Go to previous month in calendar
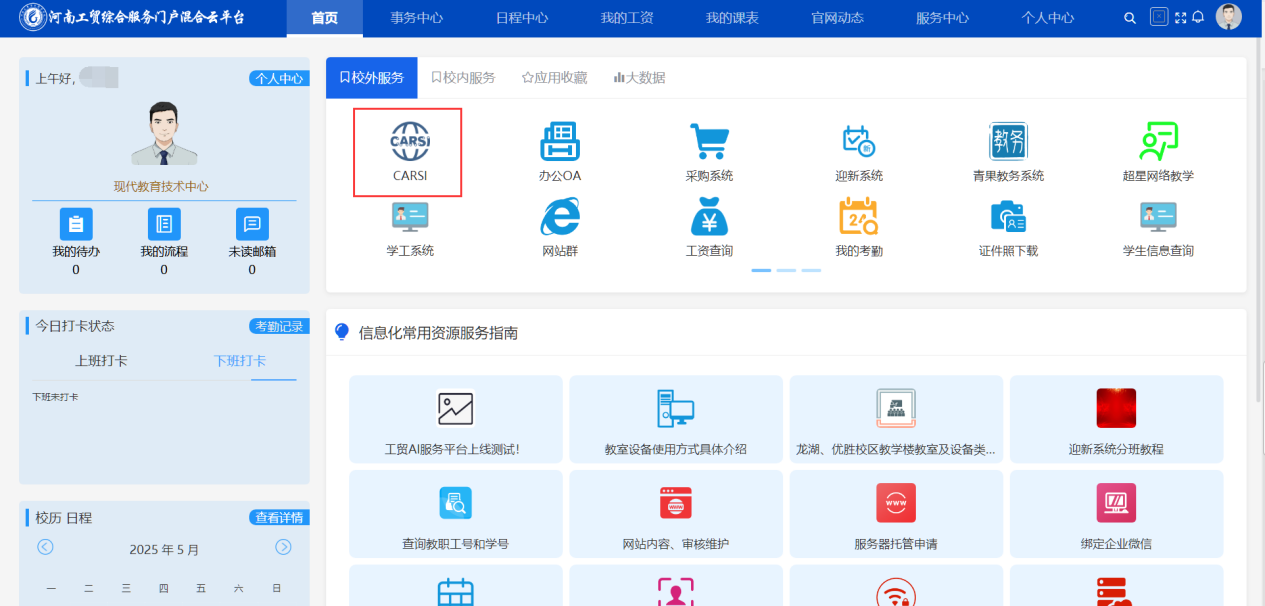This screenshot has height=606, width=1265. point(45,547)
